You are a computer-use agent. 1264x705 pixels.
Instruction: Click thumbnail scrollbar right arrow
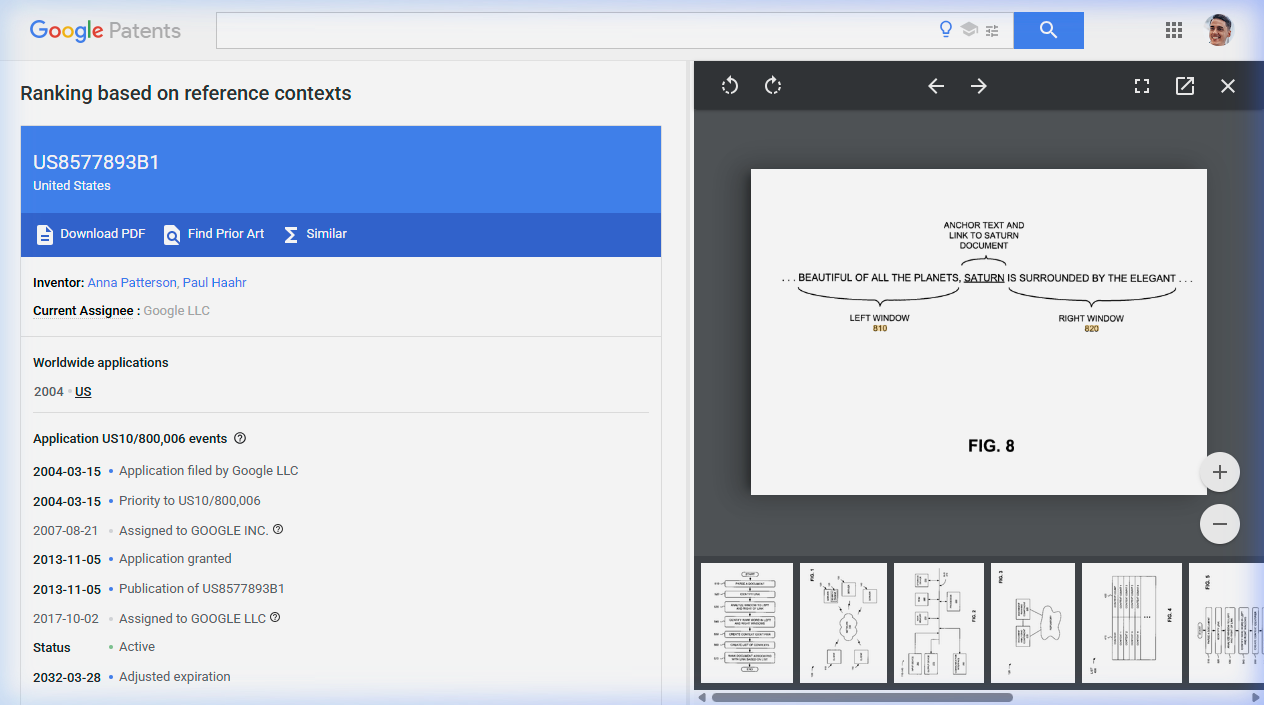pyautogui.click(x=1256, y=697)
